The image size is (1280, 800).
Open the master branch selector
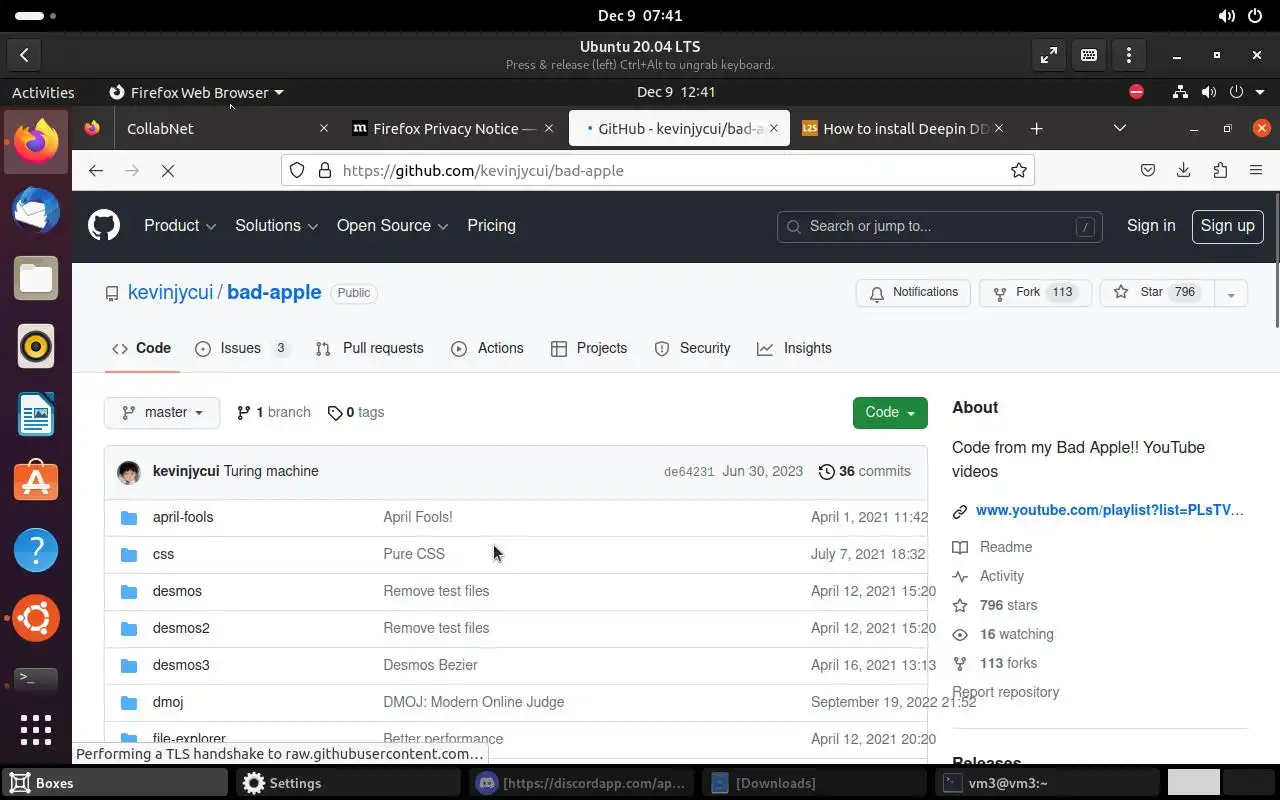pos(162,413)
